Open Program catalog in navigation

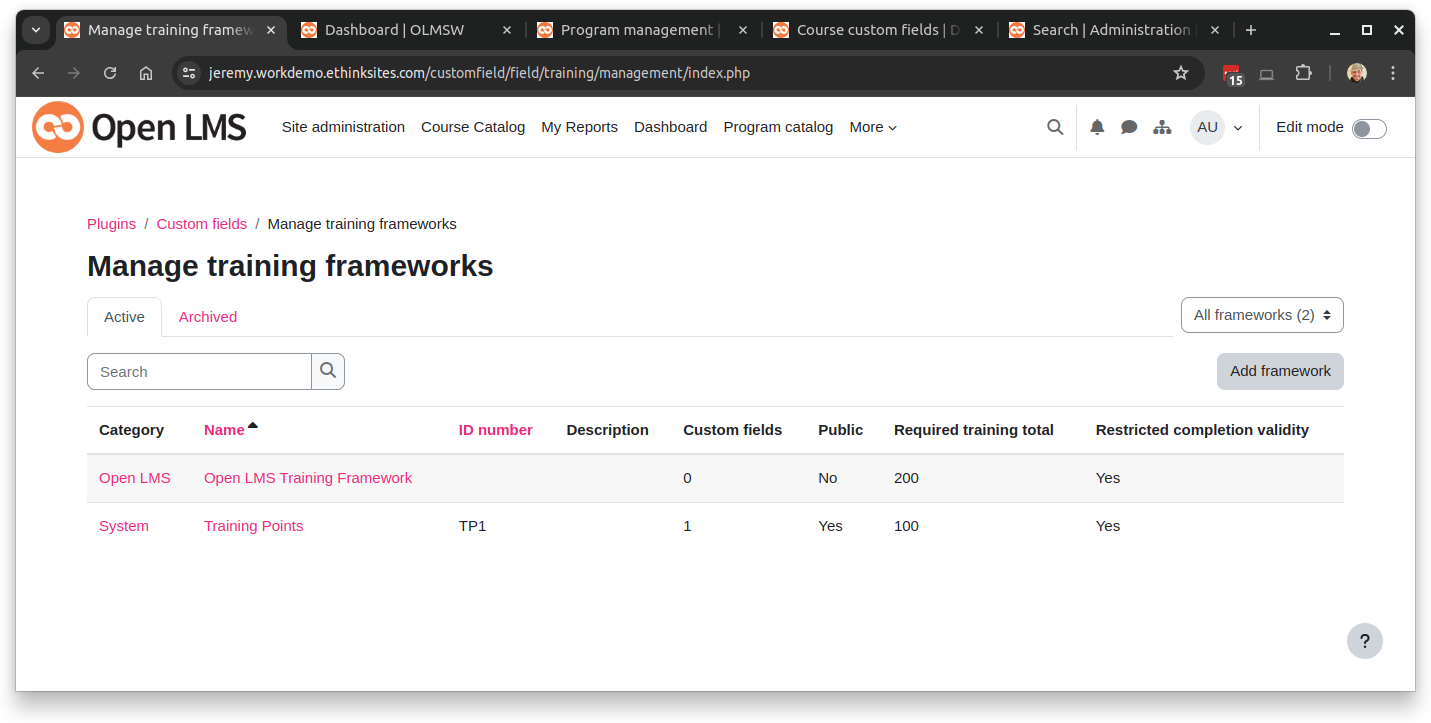[x=778, y=127]
